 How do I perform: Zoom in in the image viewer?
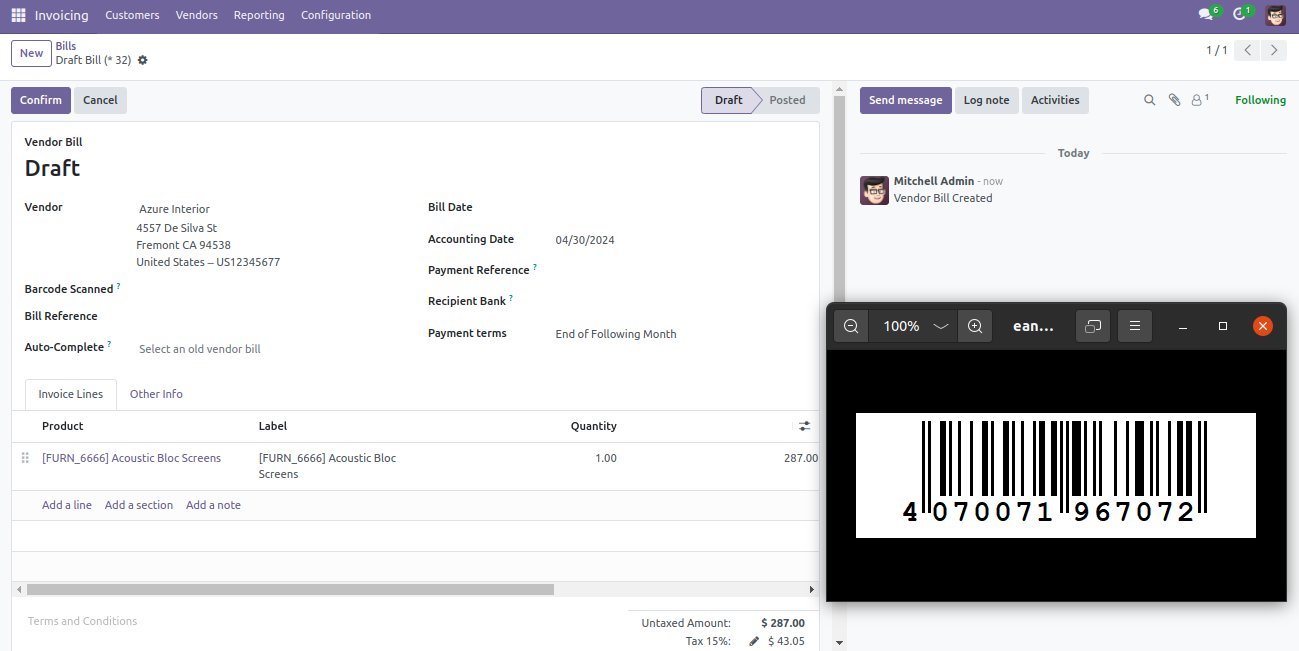click(x=975, y=326)
